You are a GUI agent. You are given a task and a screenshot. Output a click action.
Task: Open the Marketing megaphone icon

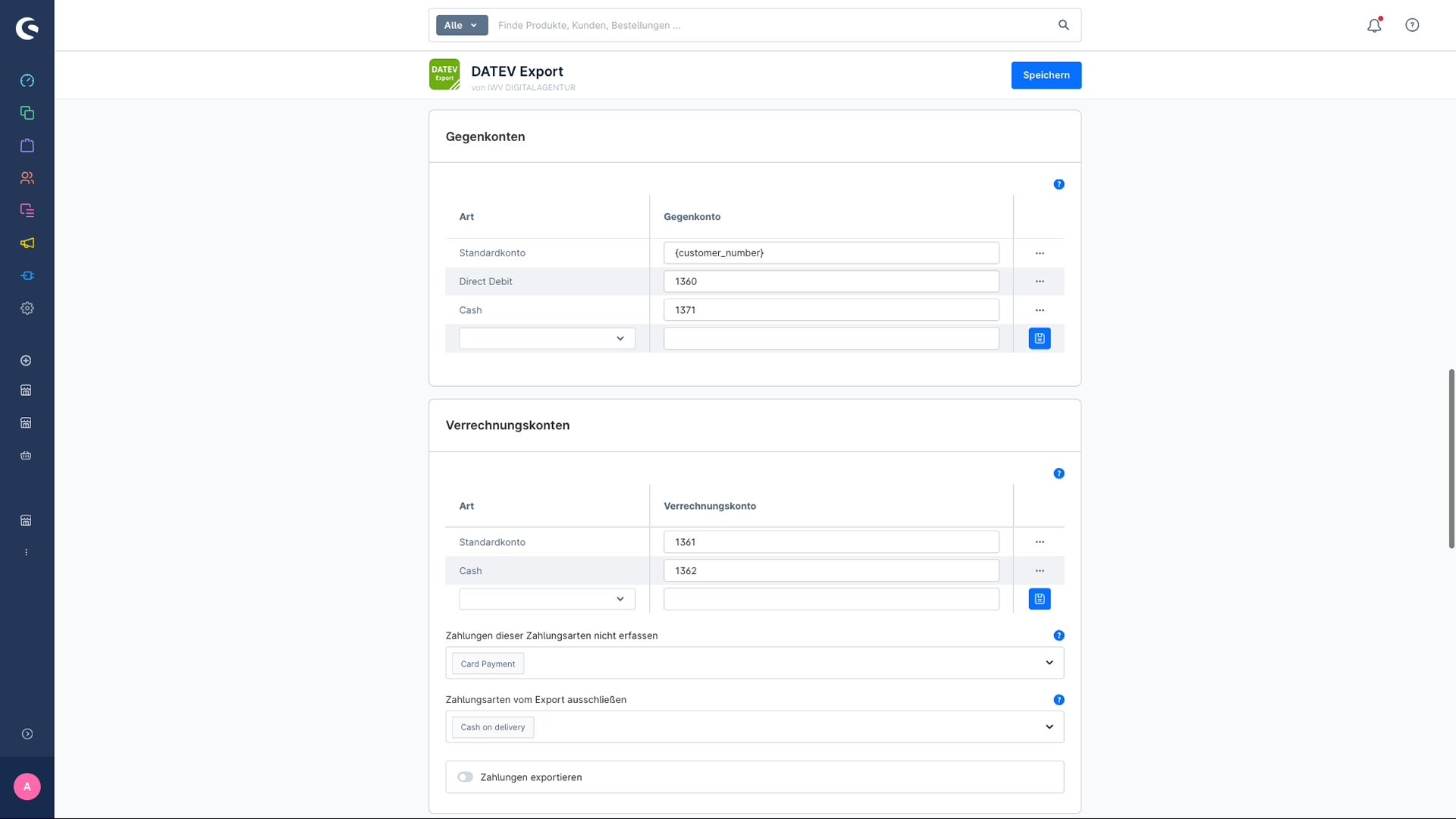pyautogui.click(x=27, y=243)
